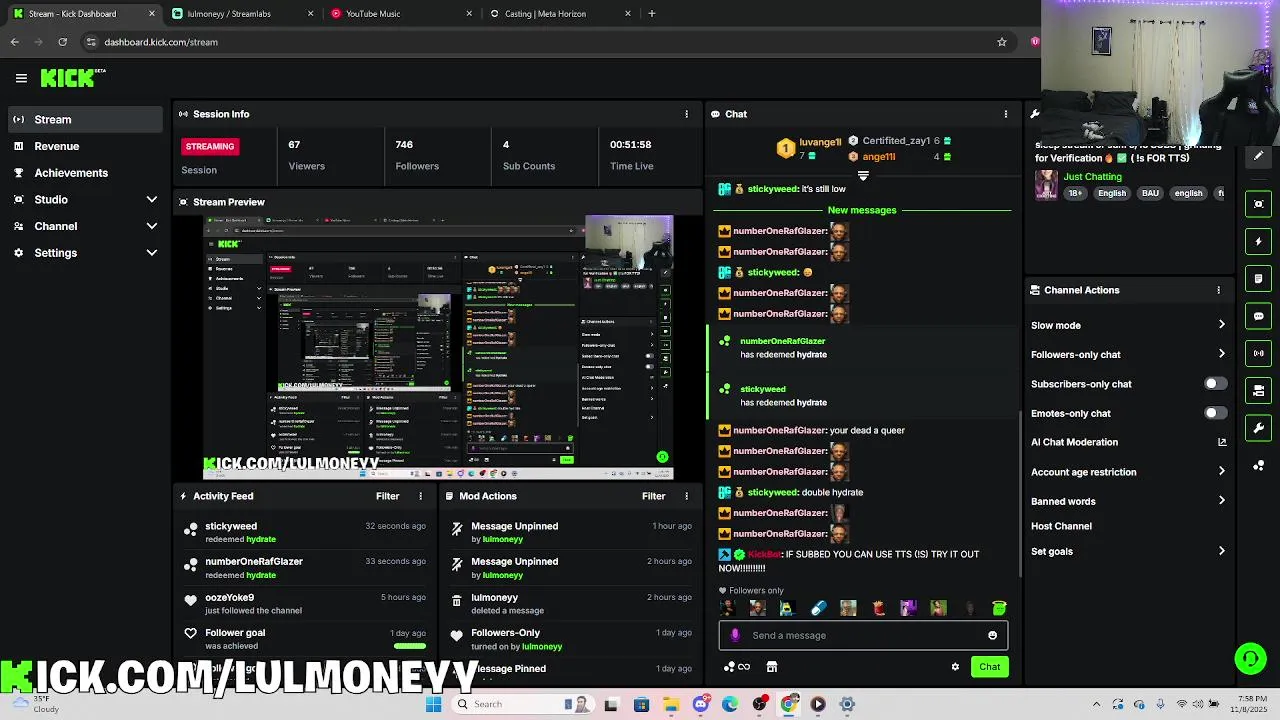
Task: Click the wrench icon in right sidebar
Action: pos(1258,428)
